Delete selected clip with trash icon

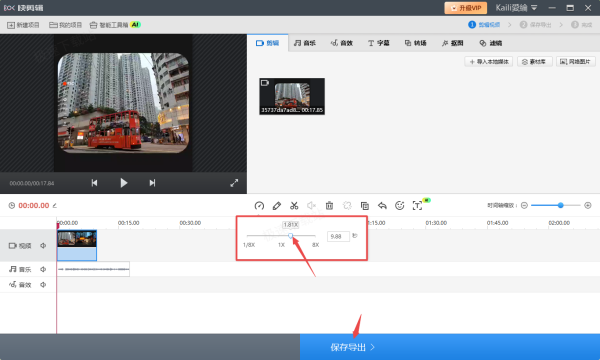(x=329, y=206)
